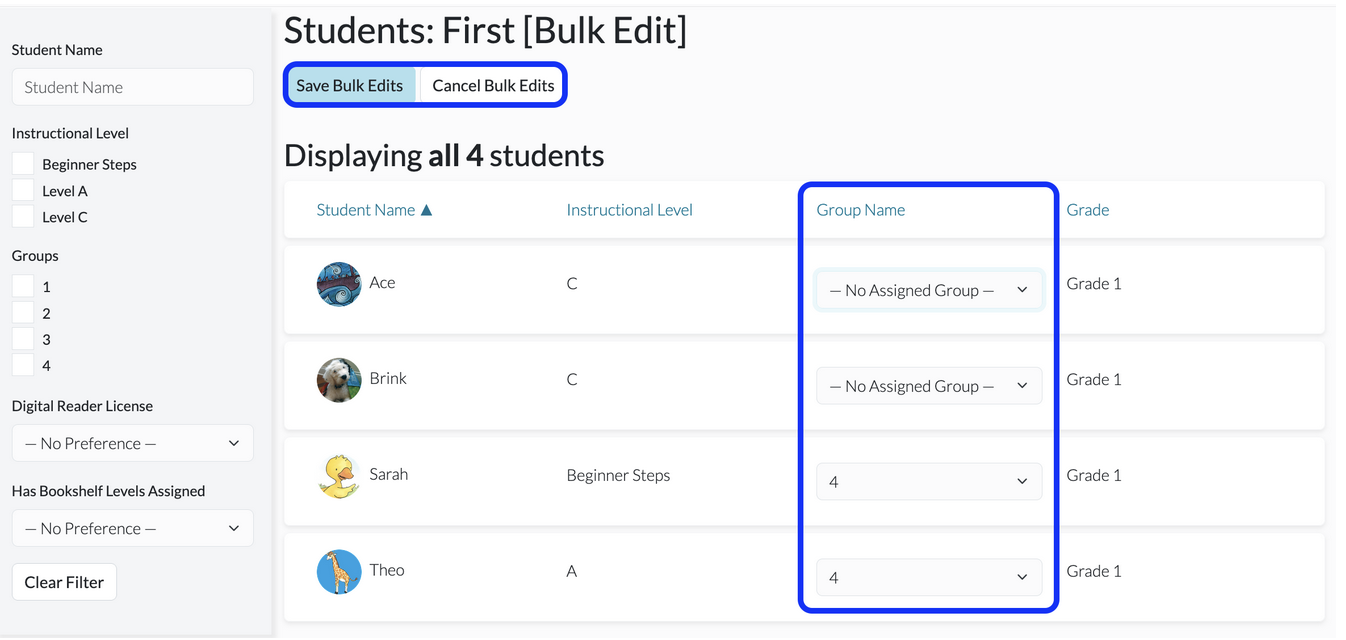Change Sarah's group dropdown from 4
This screenshot has height=640, width=1346.
tap(929, 482)
